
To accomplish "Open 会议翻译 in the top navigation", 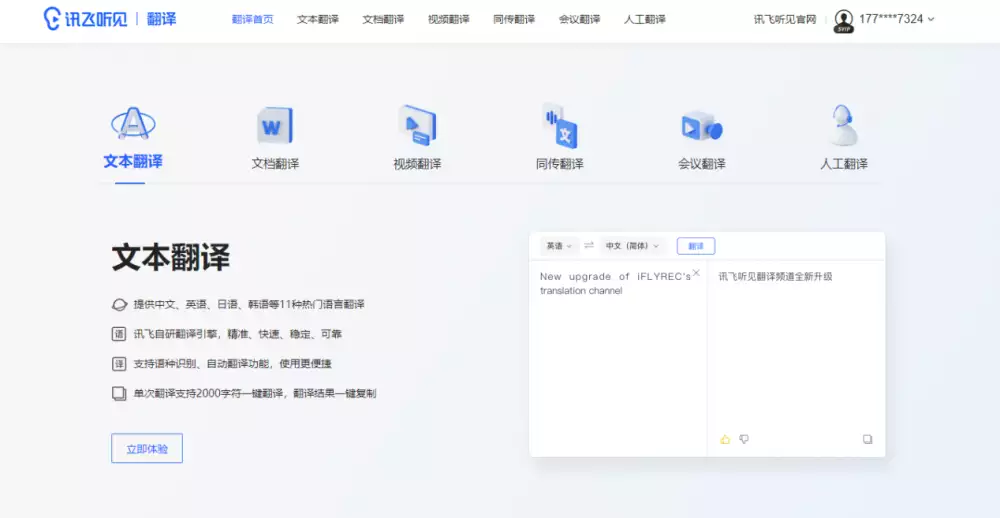I will [579, 19].
